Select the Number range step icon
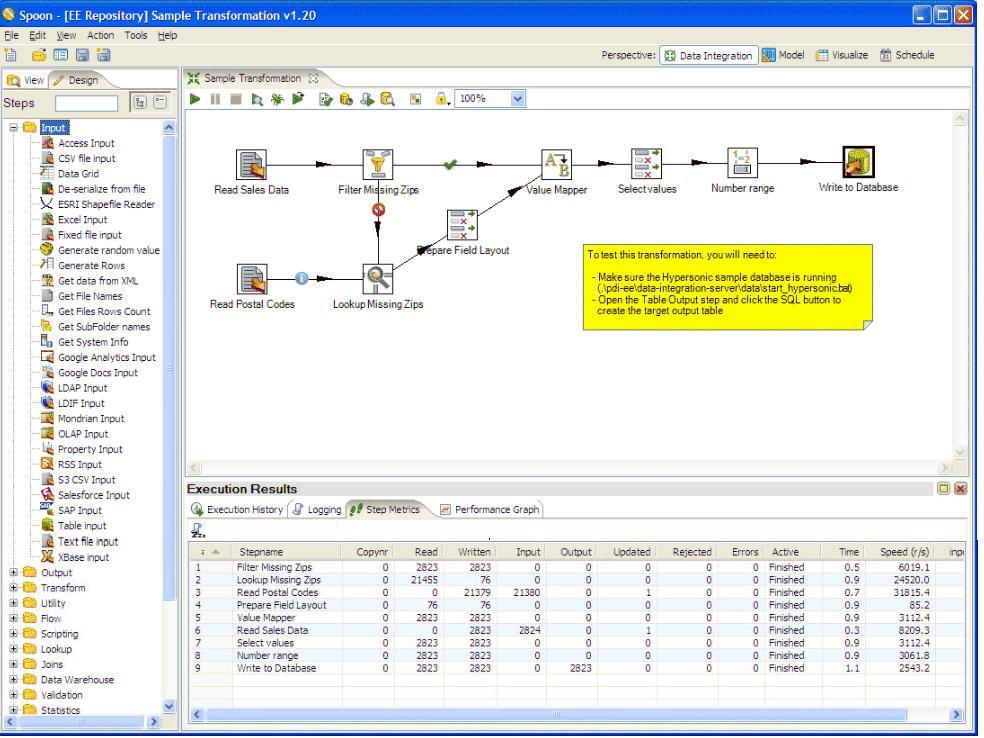 742,163
